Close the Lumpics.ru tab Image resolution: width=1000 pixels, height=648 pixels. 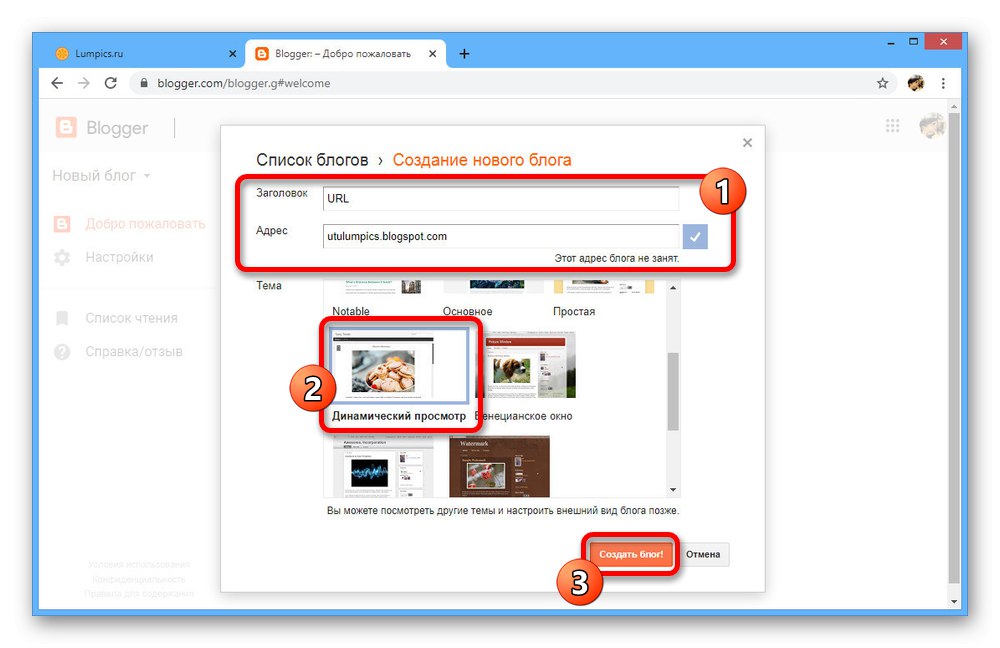pos(232,54)
